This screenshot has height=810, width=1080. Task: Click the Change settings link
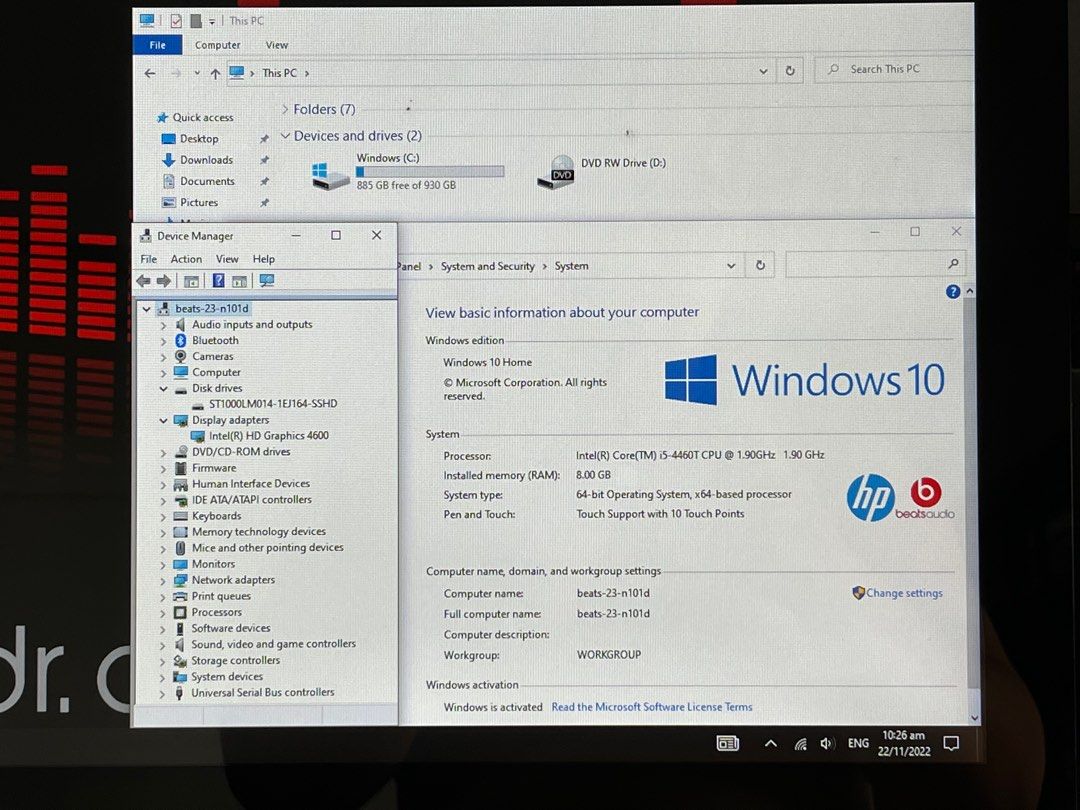tap(903, 592)
